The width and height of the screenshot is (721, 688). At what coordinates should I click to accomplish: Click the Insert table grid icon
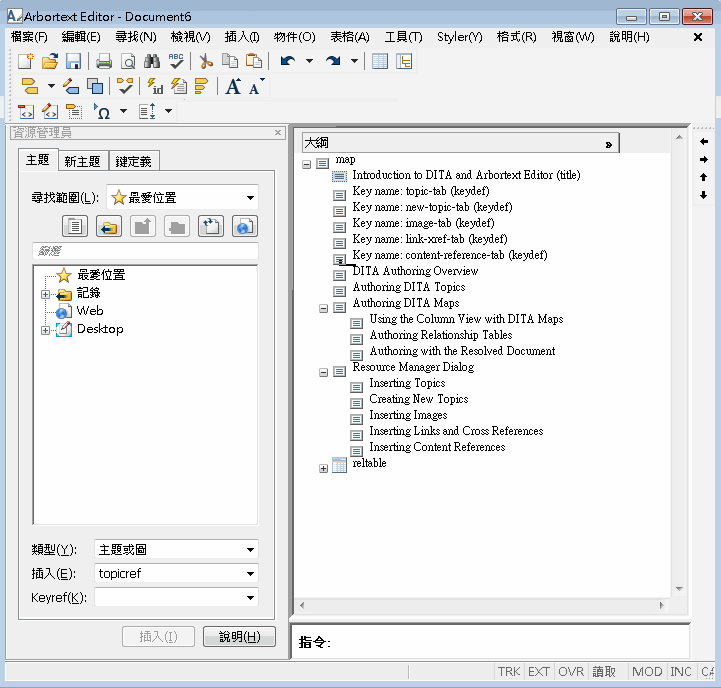(x=380, y=61)
